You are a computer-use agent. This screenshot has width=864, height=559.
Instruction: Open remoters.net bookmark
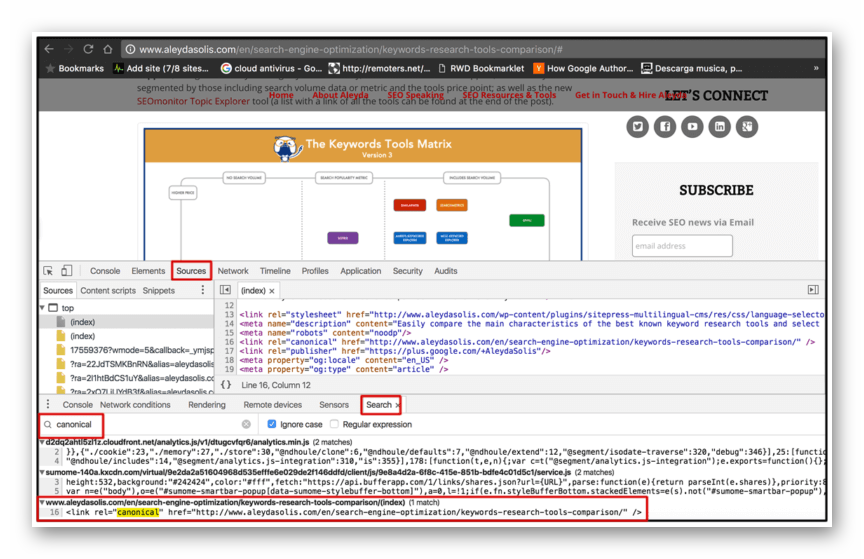380,68
